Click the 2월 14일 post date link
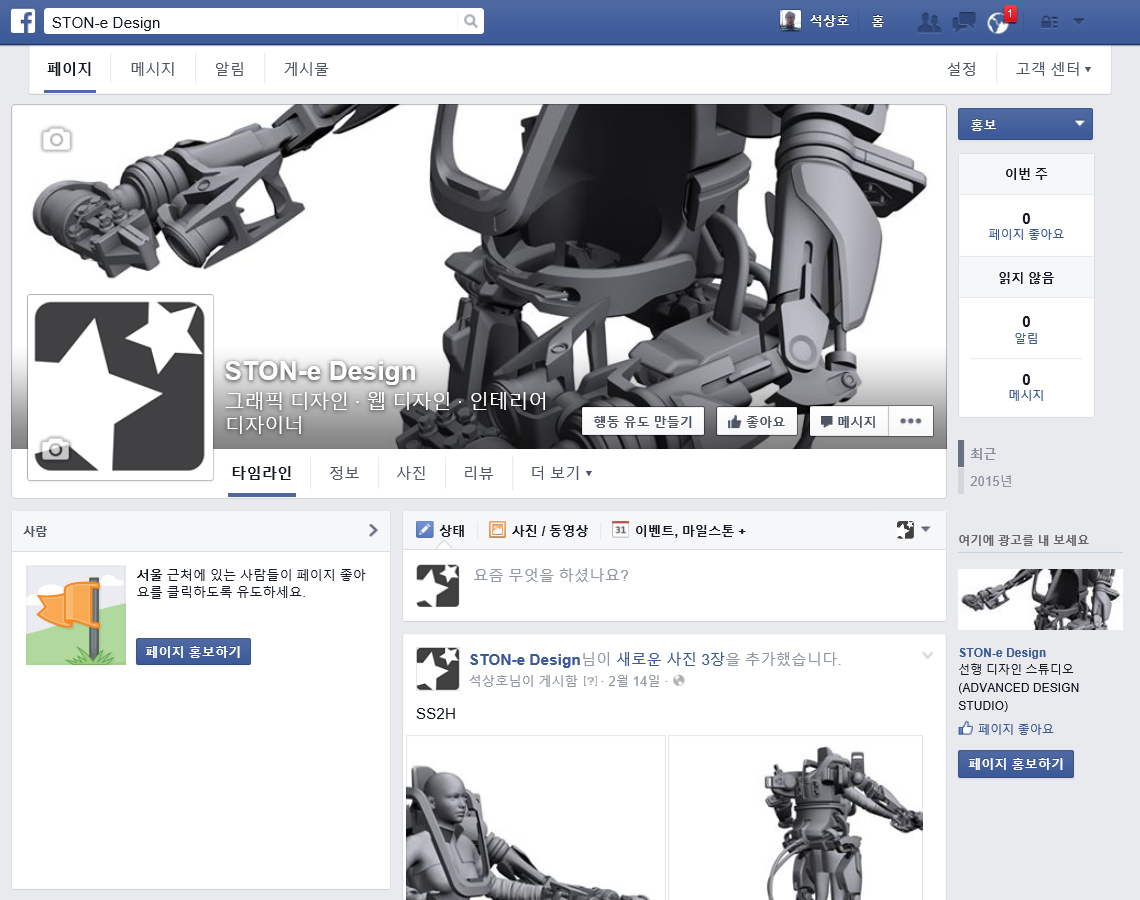Viewport: 1140px width, 900px height. point(634,681)
